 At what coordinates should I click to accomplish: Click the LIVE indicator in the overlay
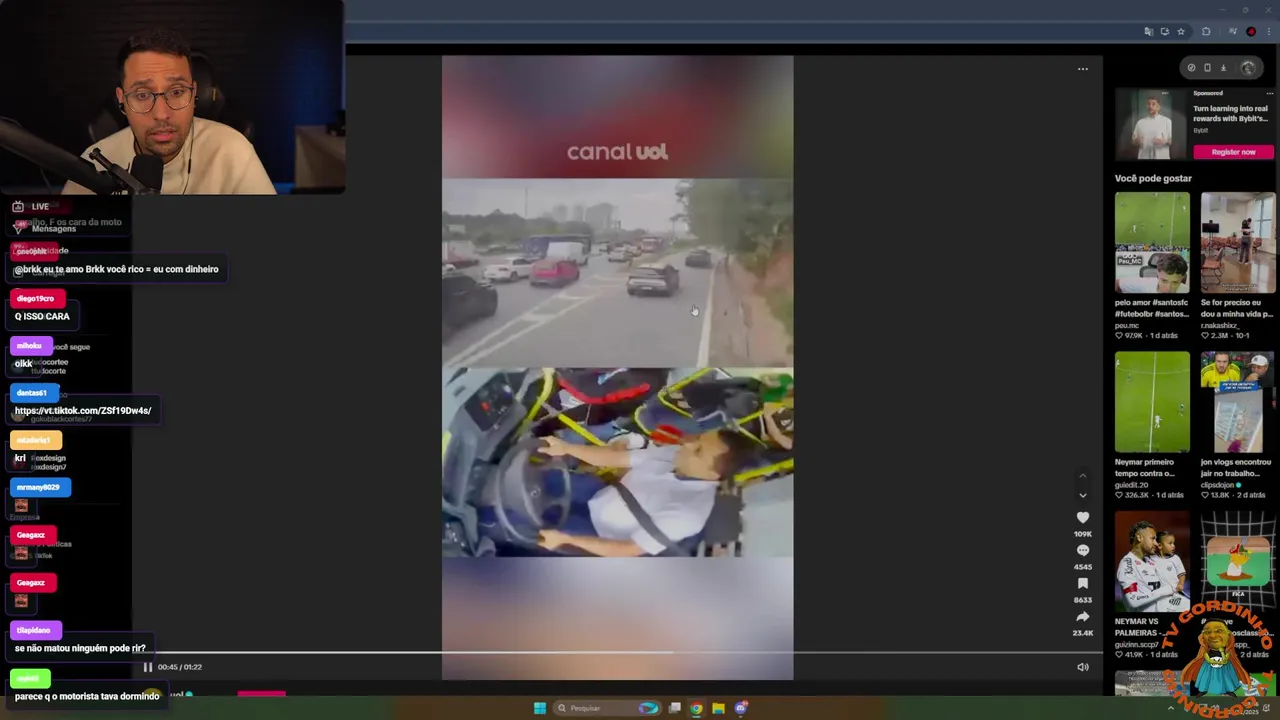point(40,207)
